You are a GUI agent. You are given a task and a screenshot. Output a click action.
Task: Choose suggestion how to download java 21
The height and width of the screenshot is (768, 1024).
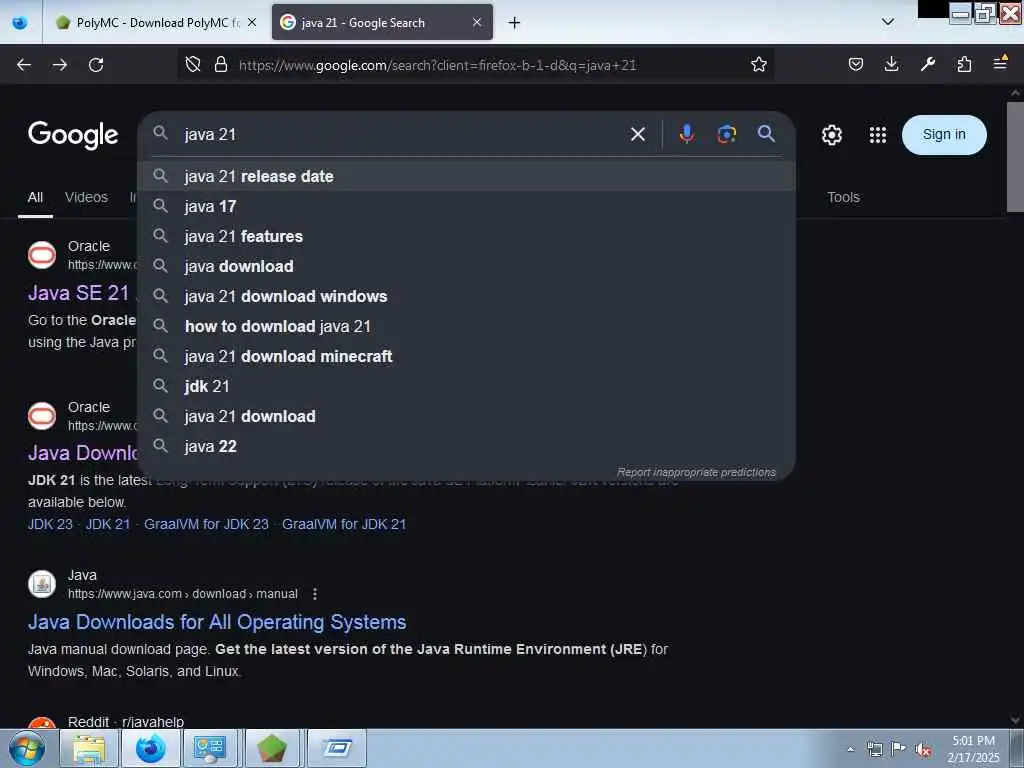[x=468, y=327]
